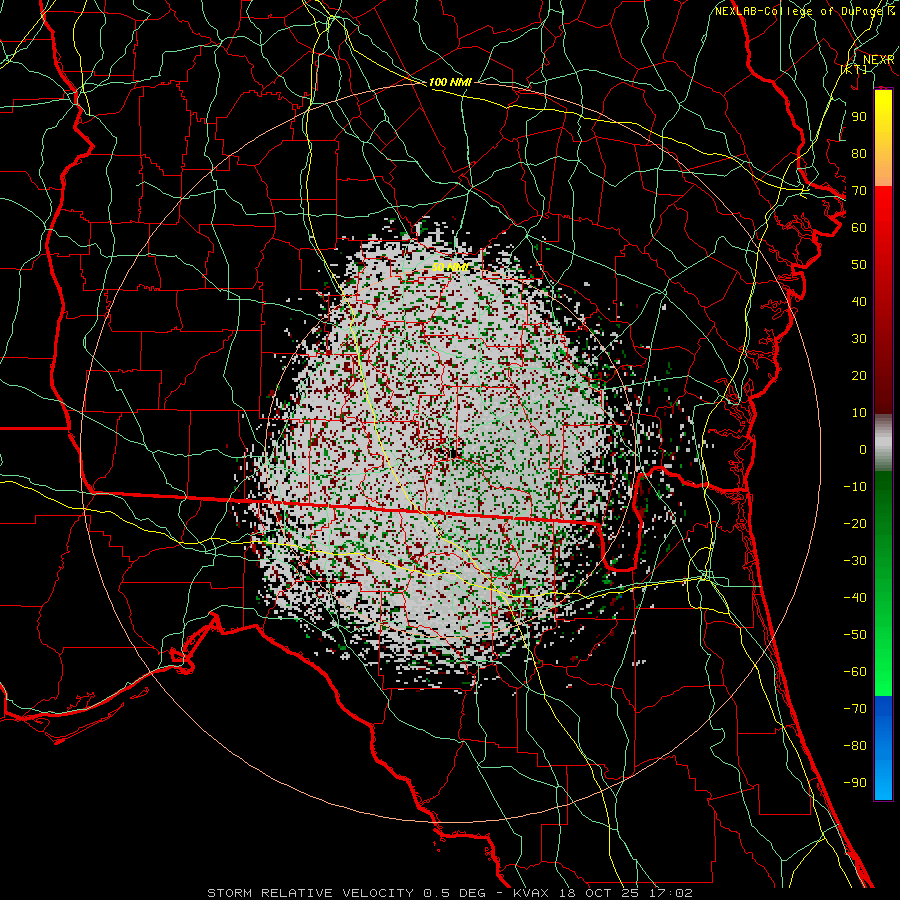Select the 10 value on the velocity scale
The image size is (900, 900).
click(859, 413)
